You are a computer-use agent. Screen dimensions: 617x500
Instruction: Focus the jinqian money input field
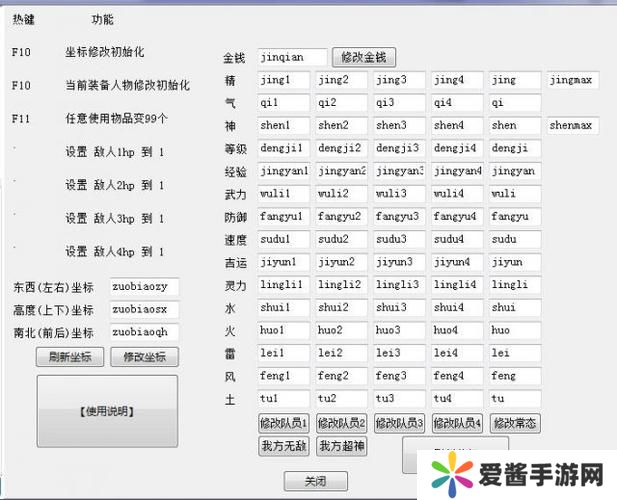tap(291, 57)
